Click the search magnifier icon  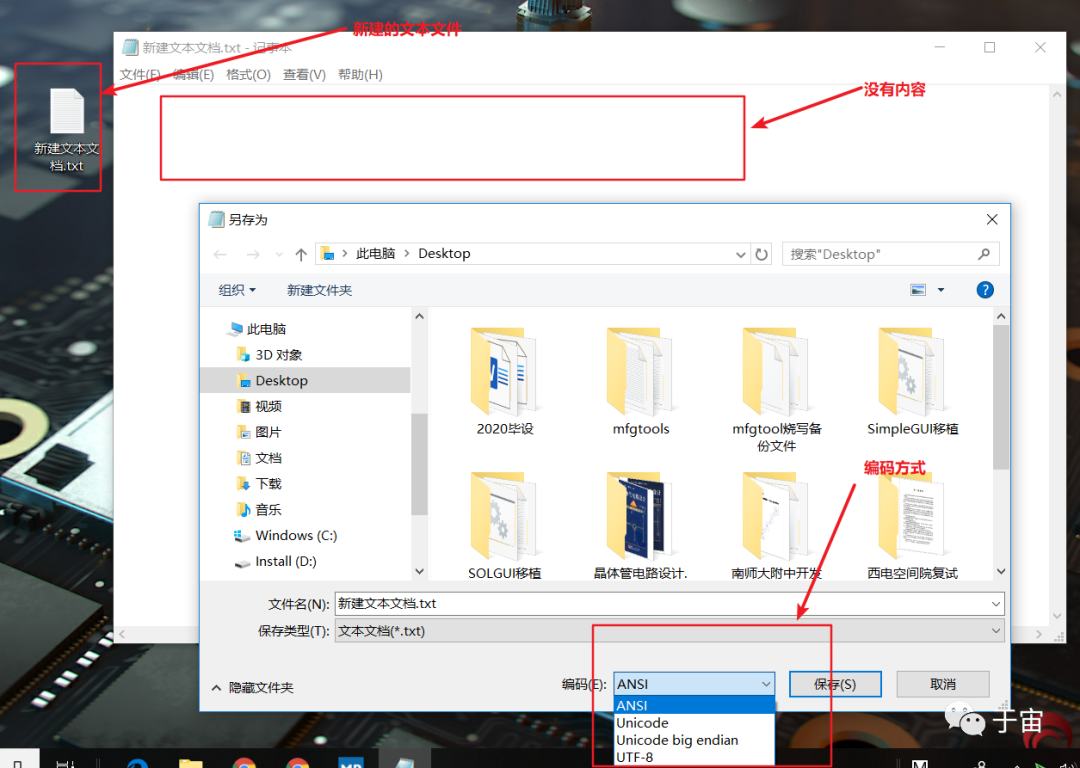point(984,254)
